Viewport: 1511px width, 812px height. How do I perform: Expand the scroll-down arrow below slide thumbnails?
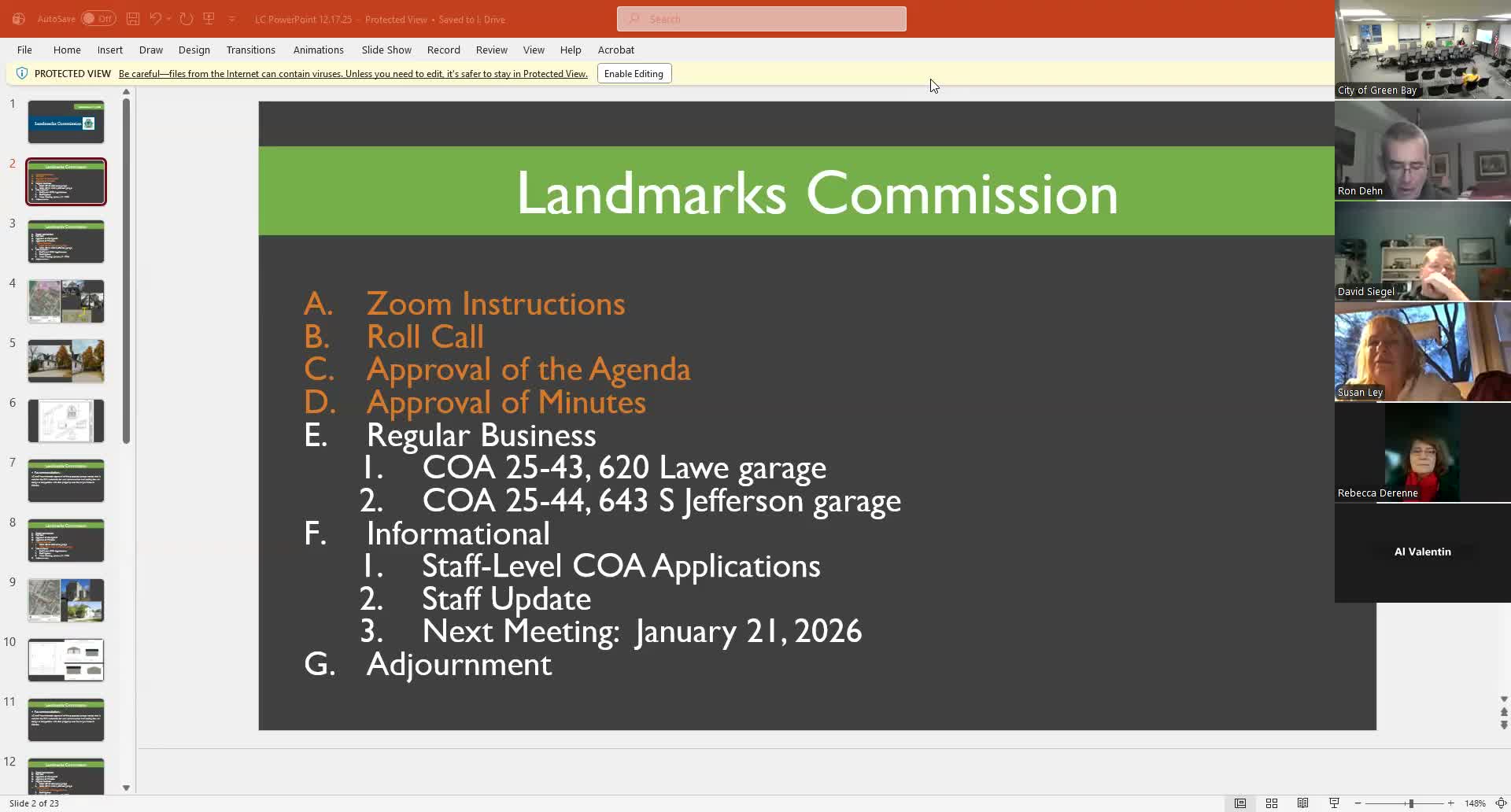(x=126, y=787)
